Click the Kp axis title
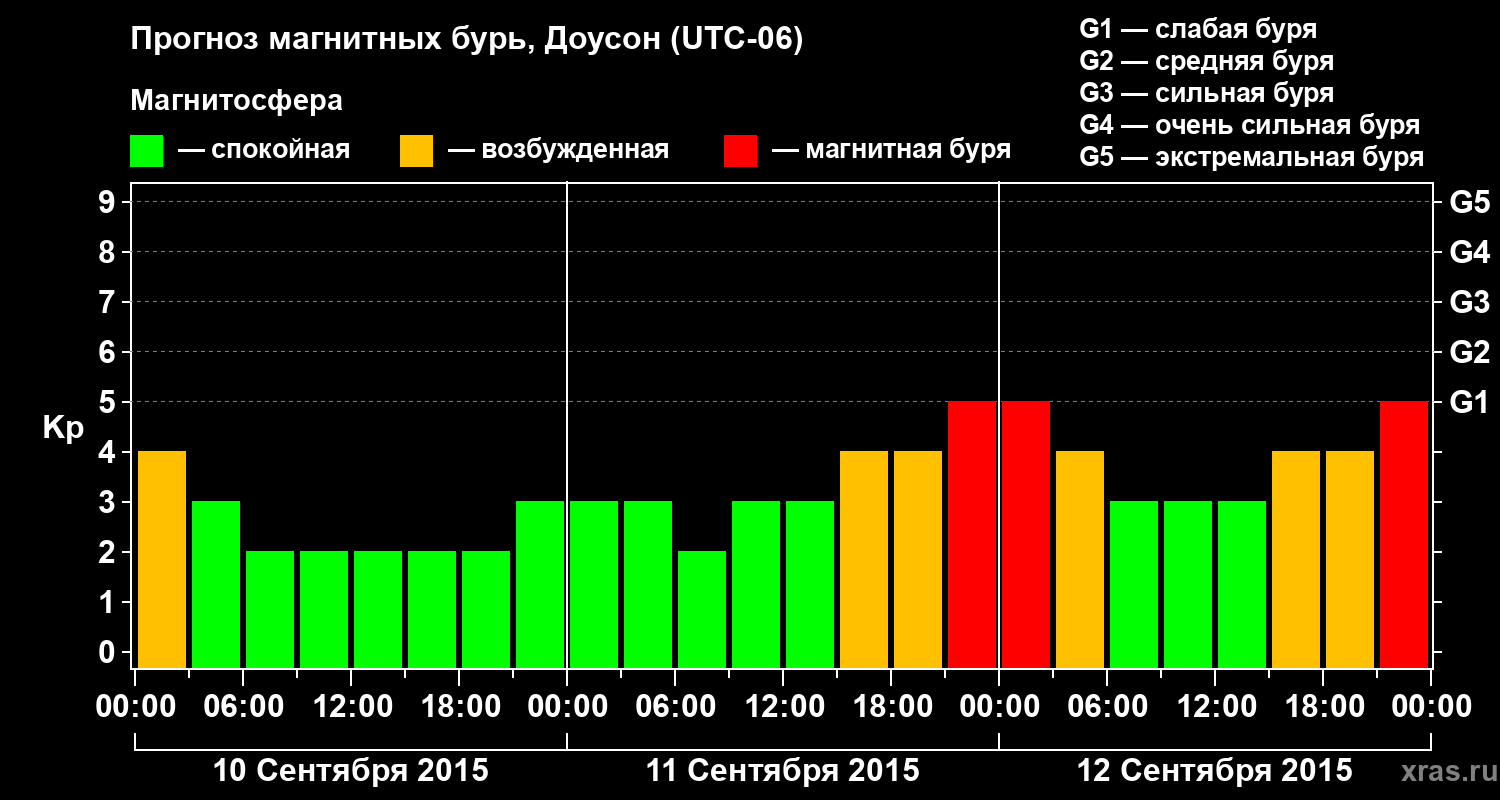The width and height of the screenshot is (1500, 800). (63, 429)
